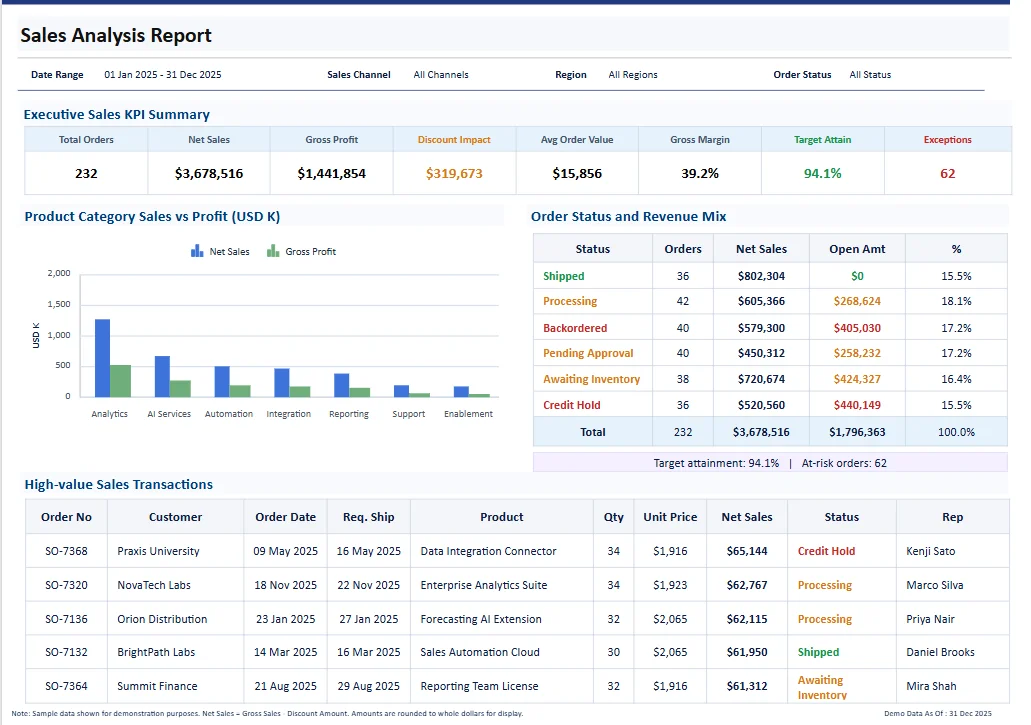Image resolution: width=1031 pixels, height=725 pixels.
Task: Click order number SO-7320
Action: 66,585
